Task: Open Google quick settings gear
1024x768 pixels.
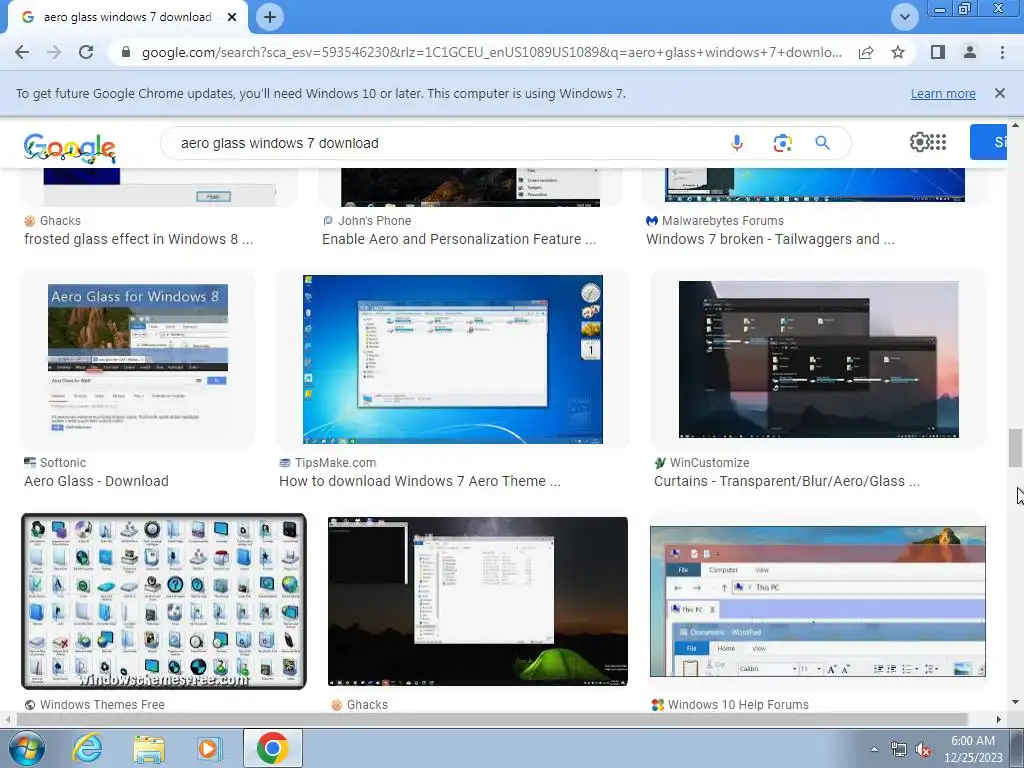Action: coord(920,142)
